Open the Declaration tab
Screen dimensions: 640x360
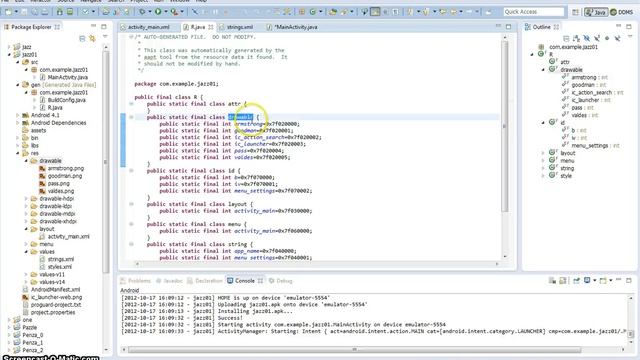205,281
